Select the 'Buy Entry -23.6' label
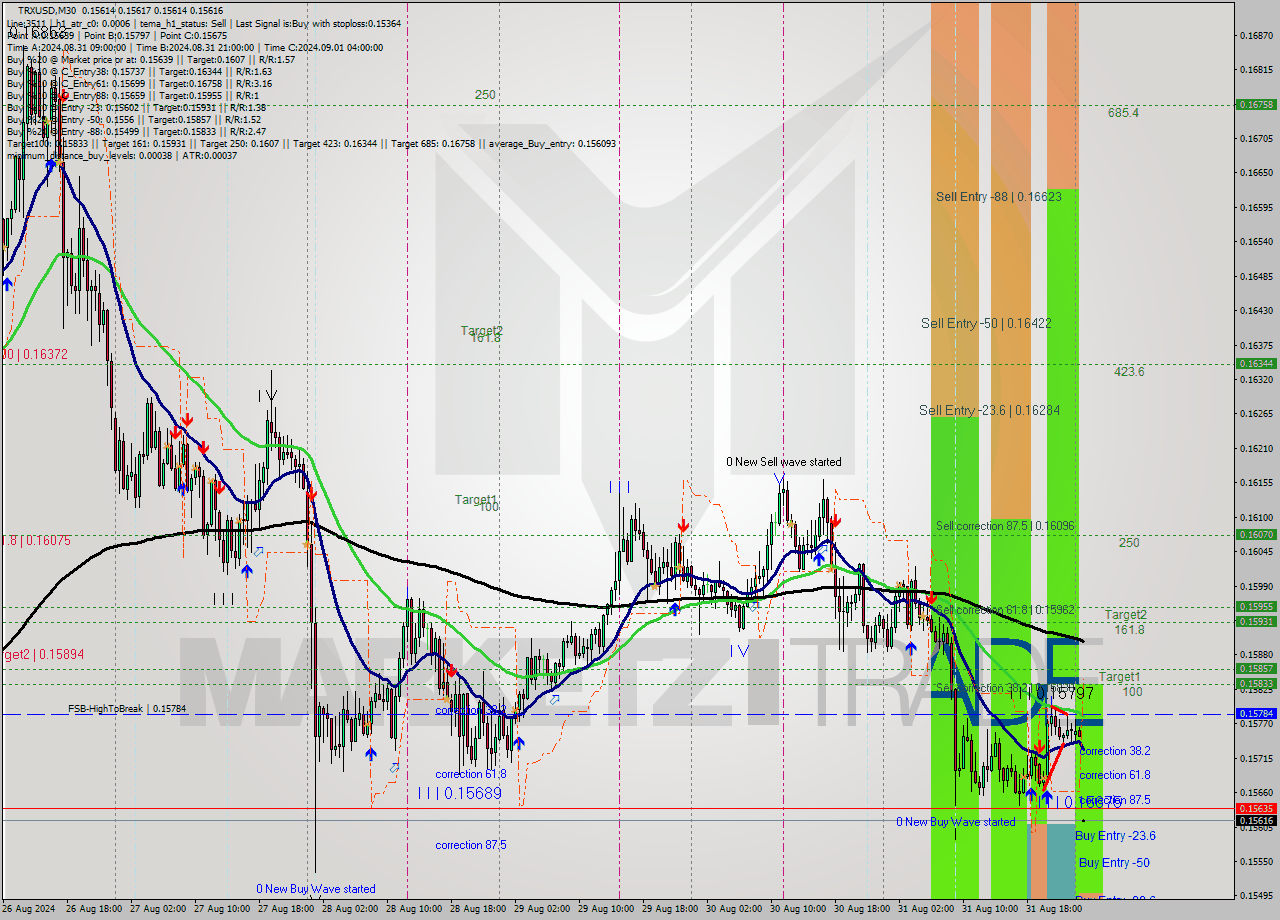 tap(1115, 836)
